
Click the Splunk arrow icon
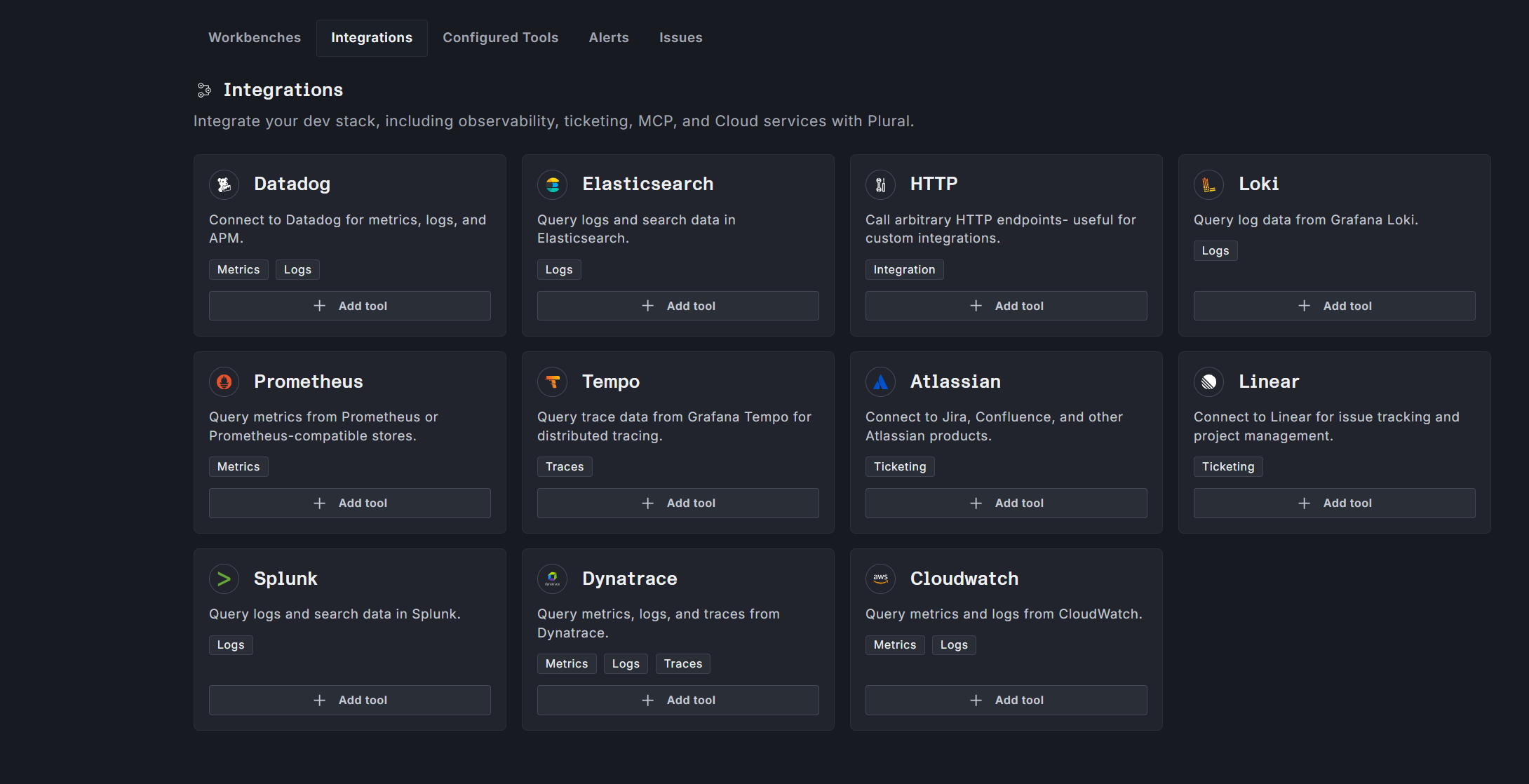pos(224,579)
